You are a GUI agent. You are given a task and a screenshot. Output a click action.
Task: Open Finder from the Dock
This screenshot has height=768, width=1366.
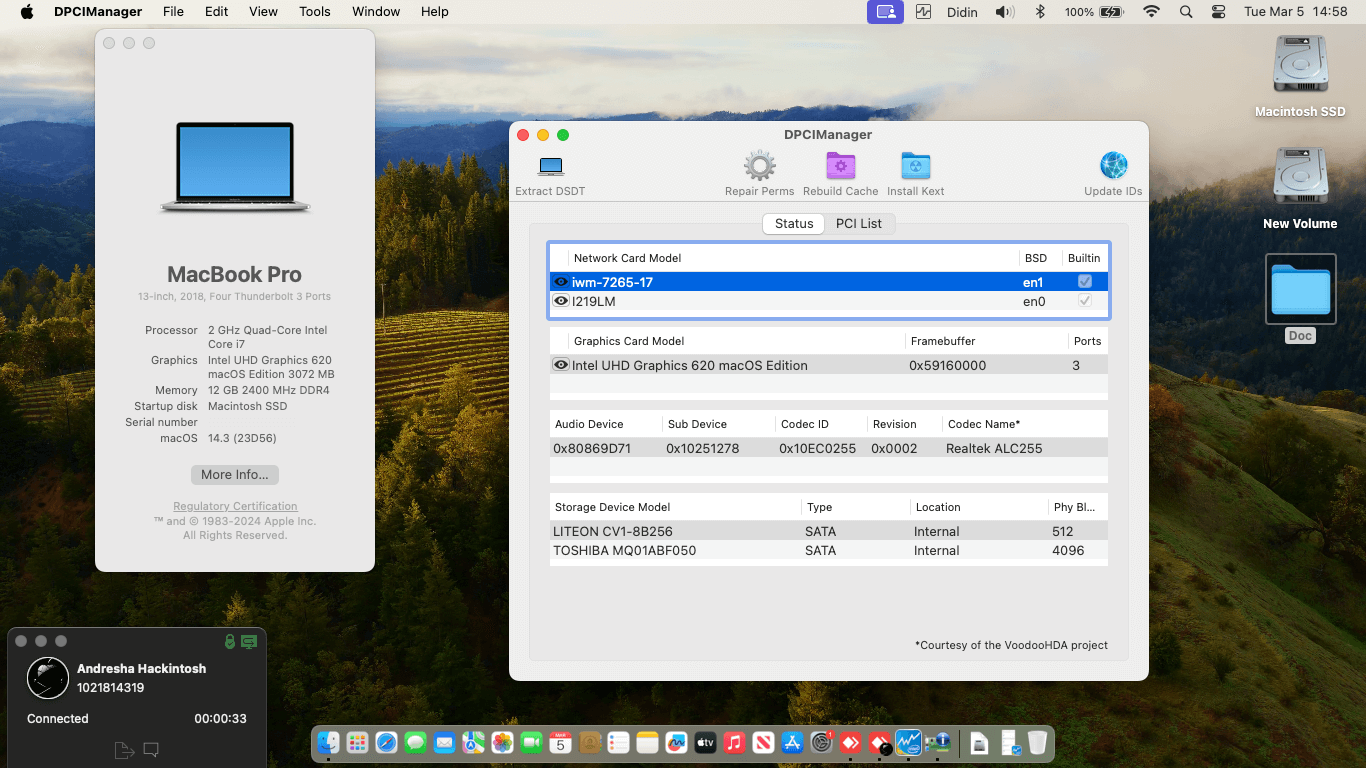coord(328,742)
